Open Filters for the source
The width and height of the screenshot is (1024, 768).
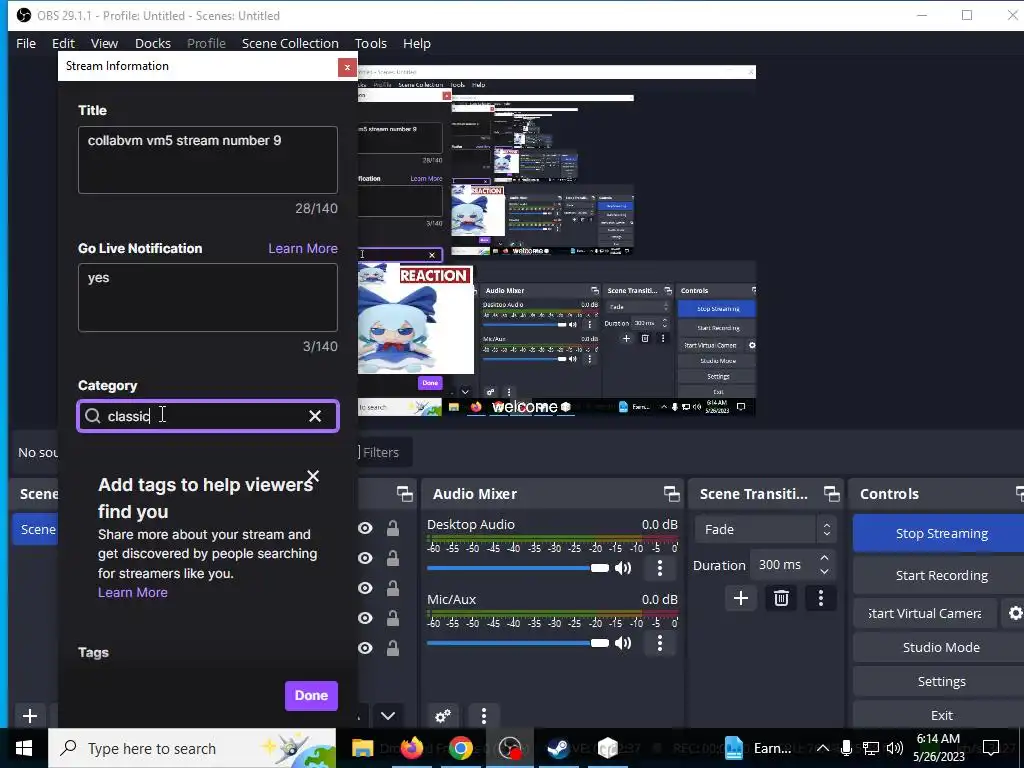(379, 453)
